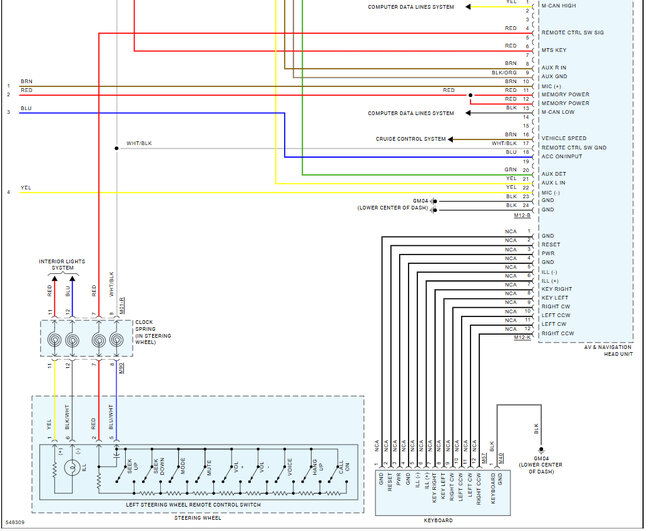
Task: Select the RIGHT CW label in head unit
Action: (x=556, y=306)
